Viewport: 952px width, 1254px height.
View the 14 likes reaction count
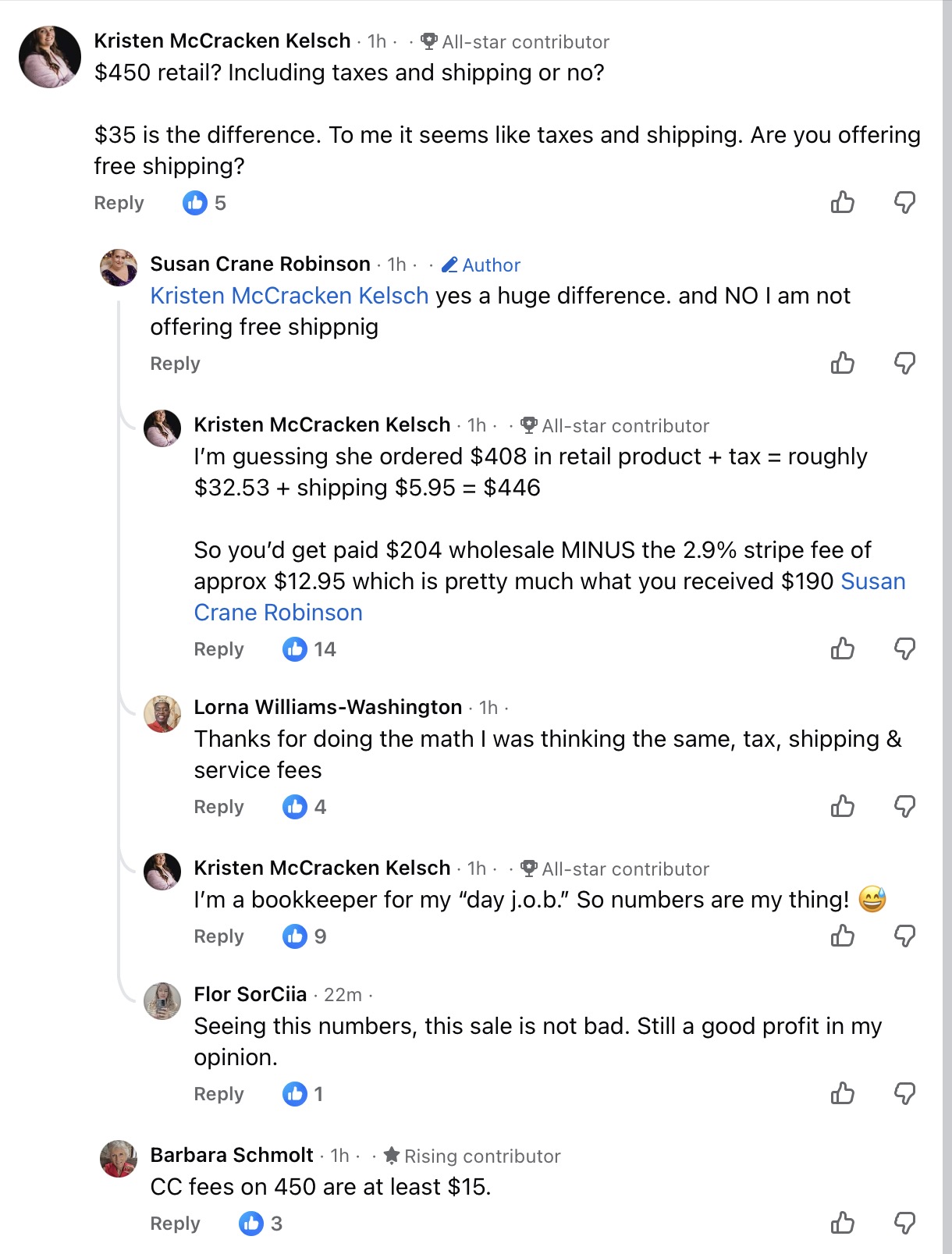click(310, 649)
